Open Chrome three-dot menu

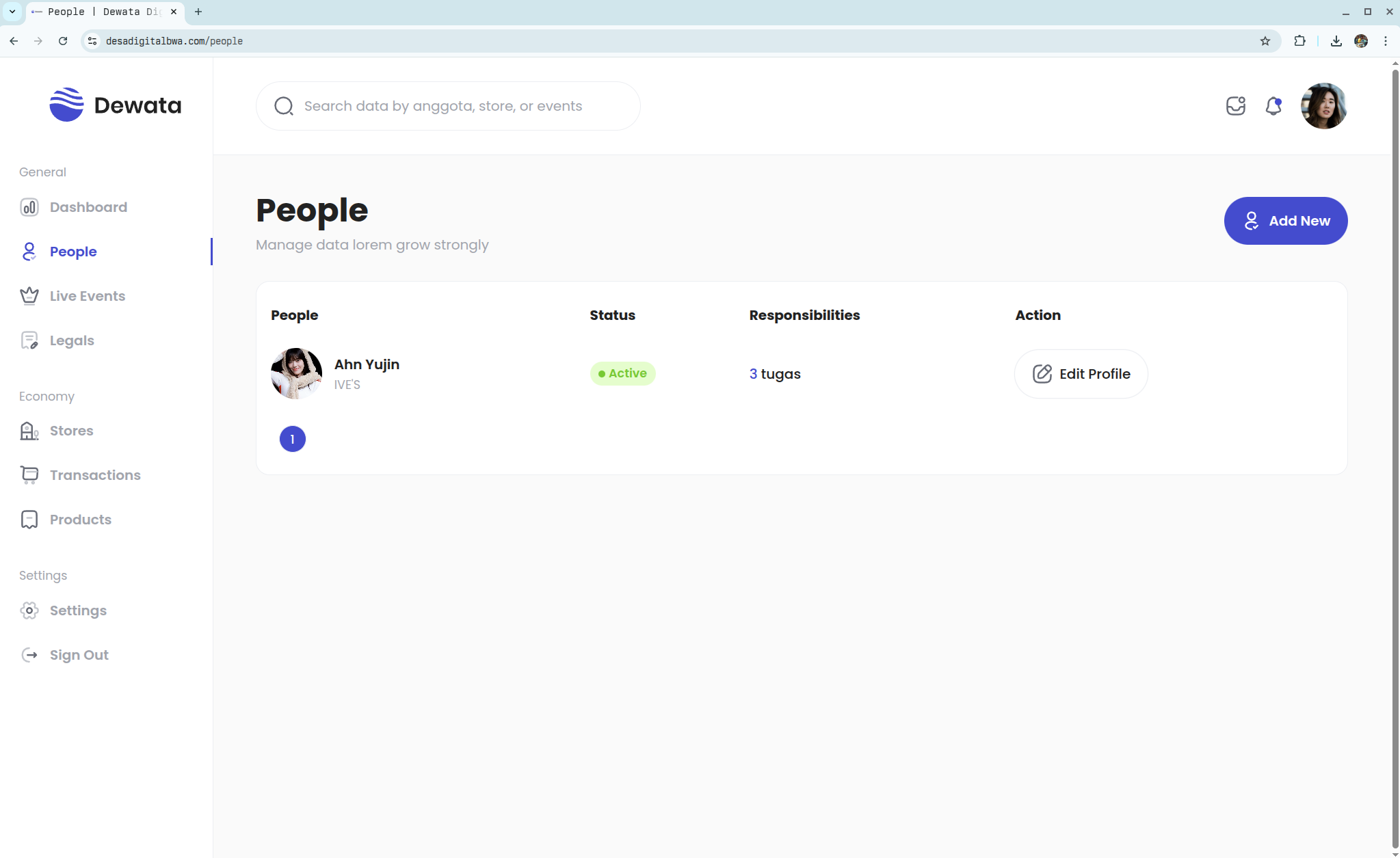point(1385,41)
